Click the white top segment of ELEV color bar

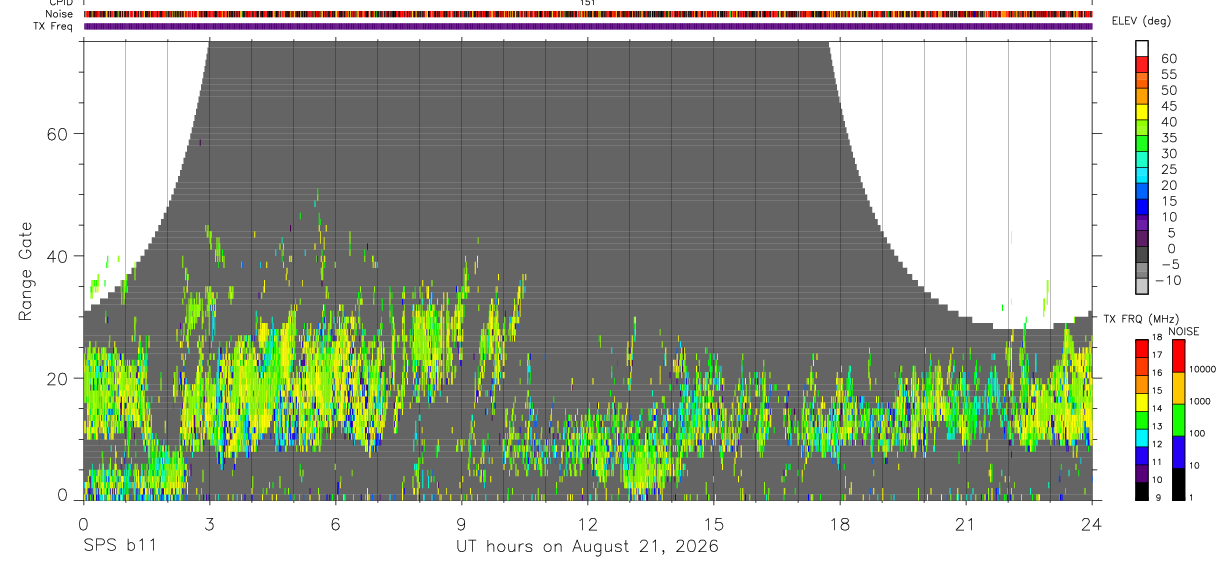click(x=1142, y=48)
